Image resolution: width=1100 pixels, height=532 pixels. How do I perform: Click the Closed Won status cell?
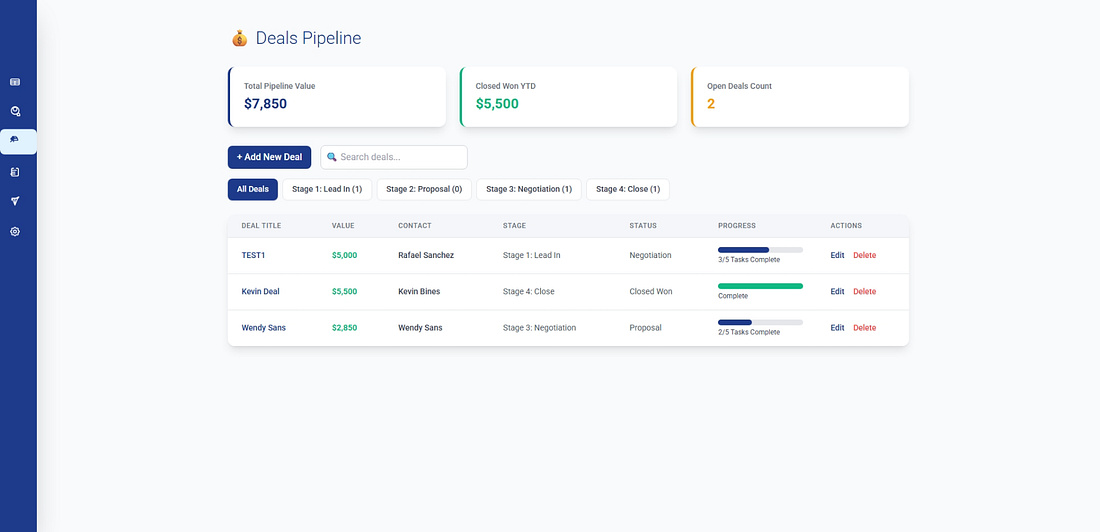coord(650,291)
